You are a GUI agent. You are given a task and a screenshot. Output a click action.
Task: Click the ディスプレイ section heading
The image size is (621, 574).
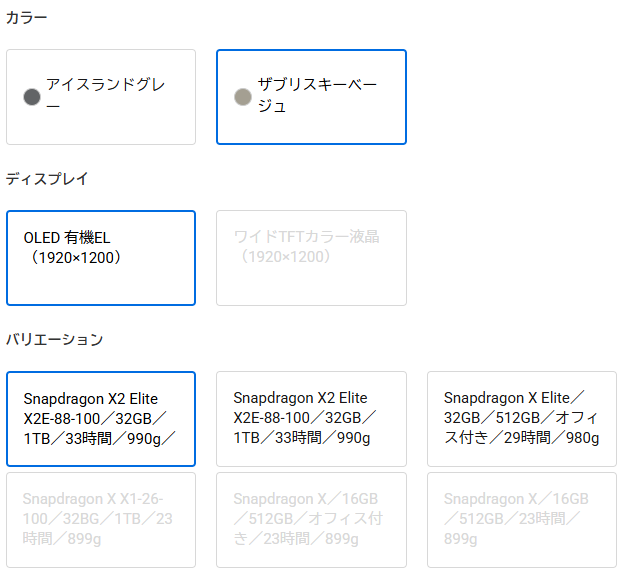pyautogui.click(x=47, y=179)
